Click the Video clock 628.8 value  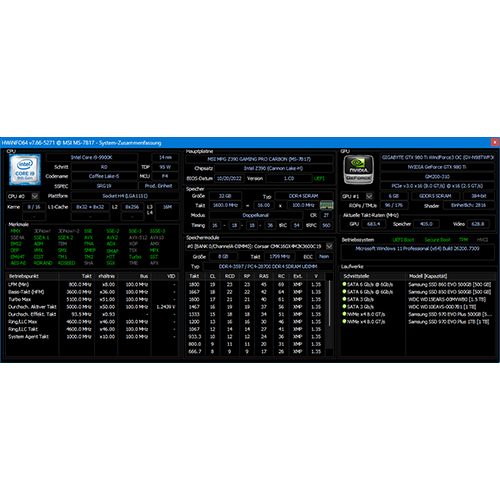[478, 224]
